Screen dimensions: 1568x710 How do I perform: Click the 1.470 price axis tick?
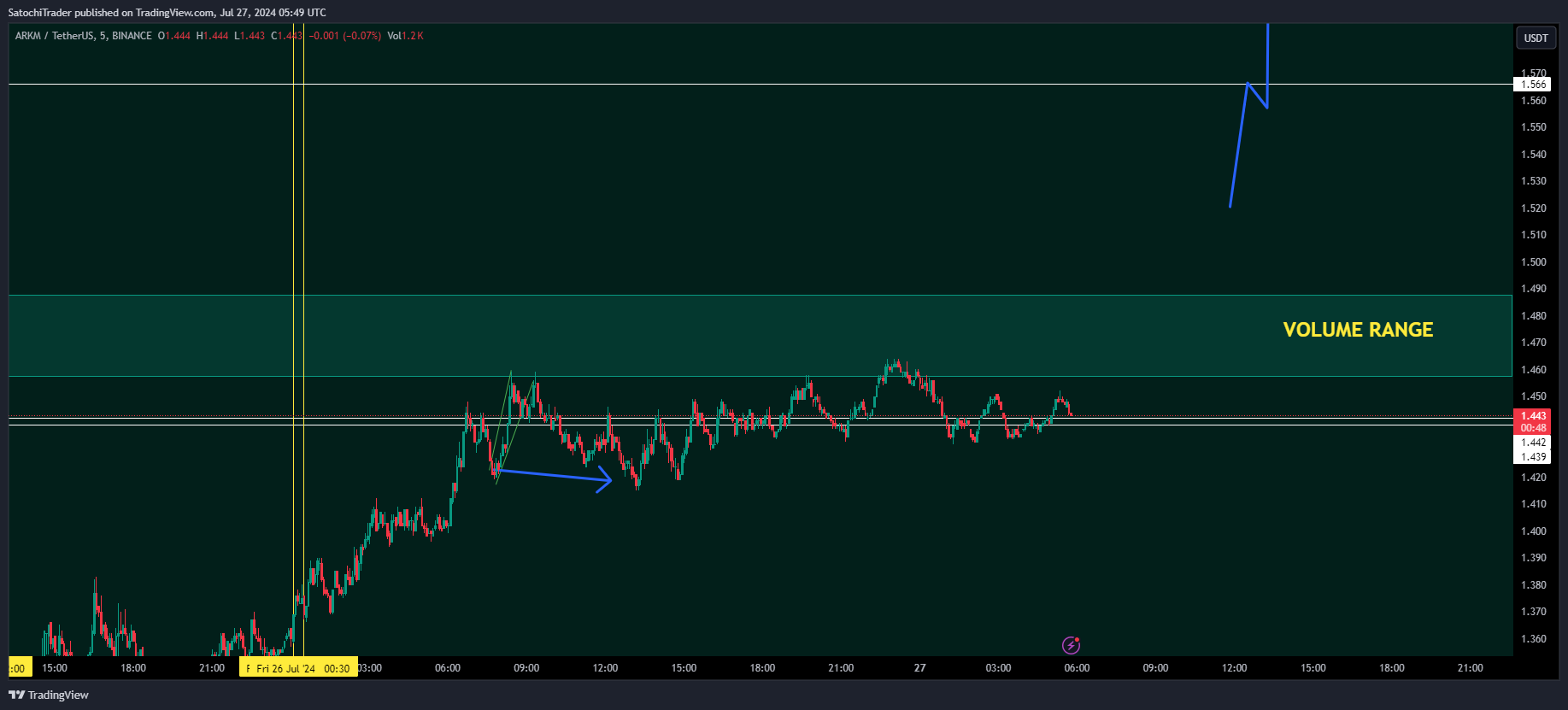click(1533, 343)
